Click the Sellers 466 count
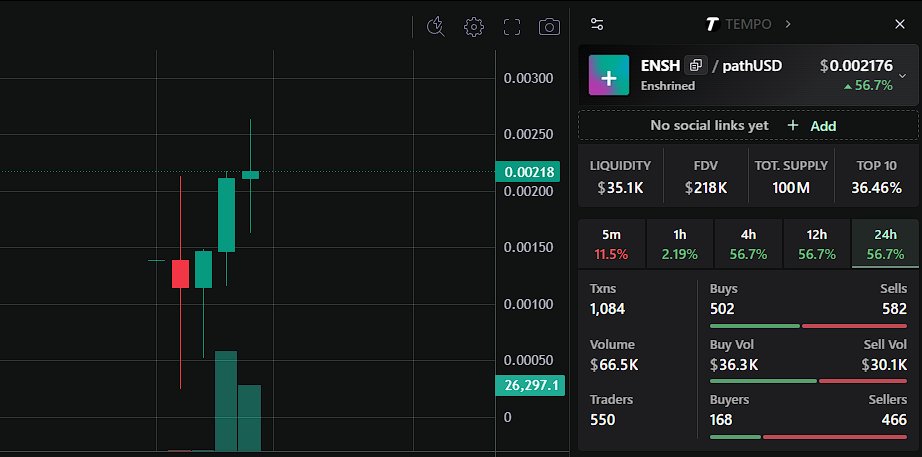Screen dimensions: 922x457 point(894,419)
